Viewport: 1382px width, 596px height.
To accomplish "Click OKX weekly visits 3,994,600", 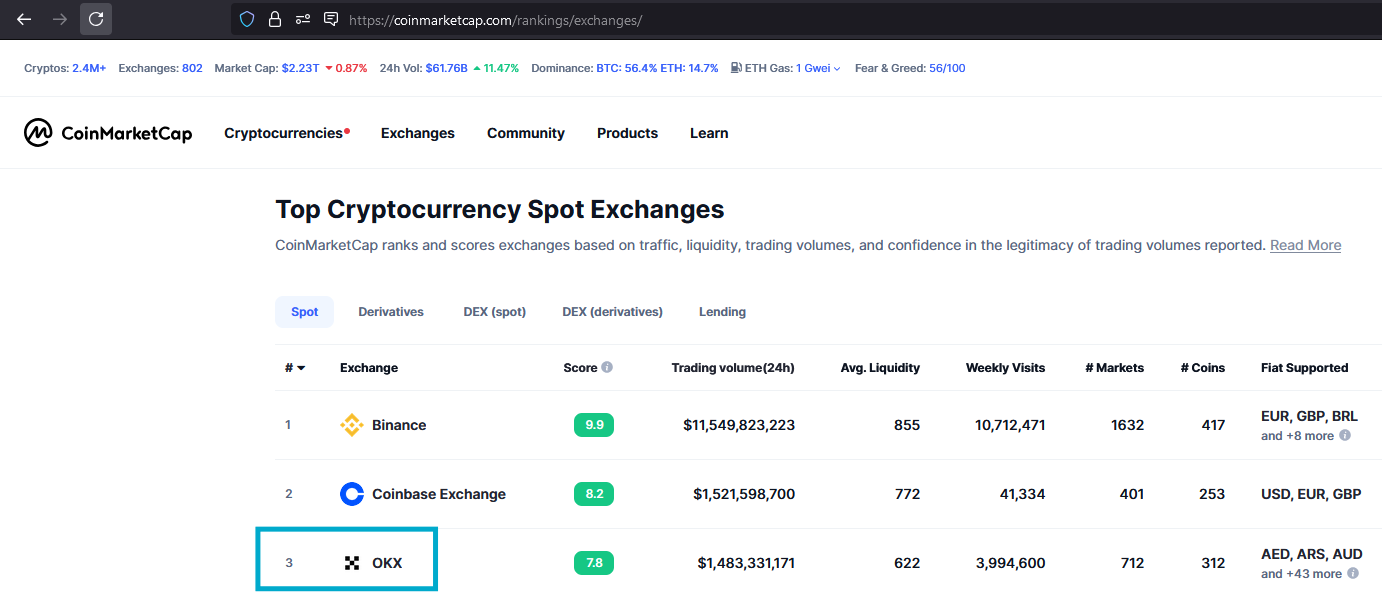I will [x=1010, y=563].
